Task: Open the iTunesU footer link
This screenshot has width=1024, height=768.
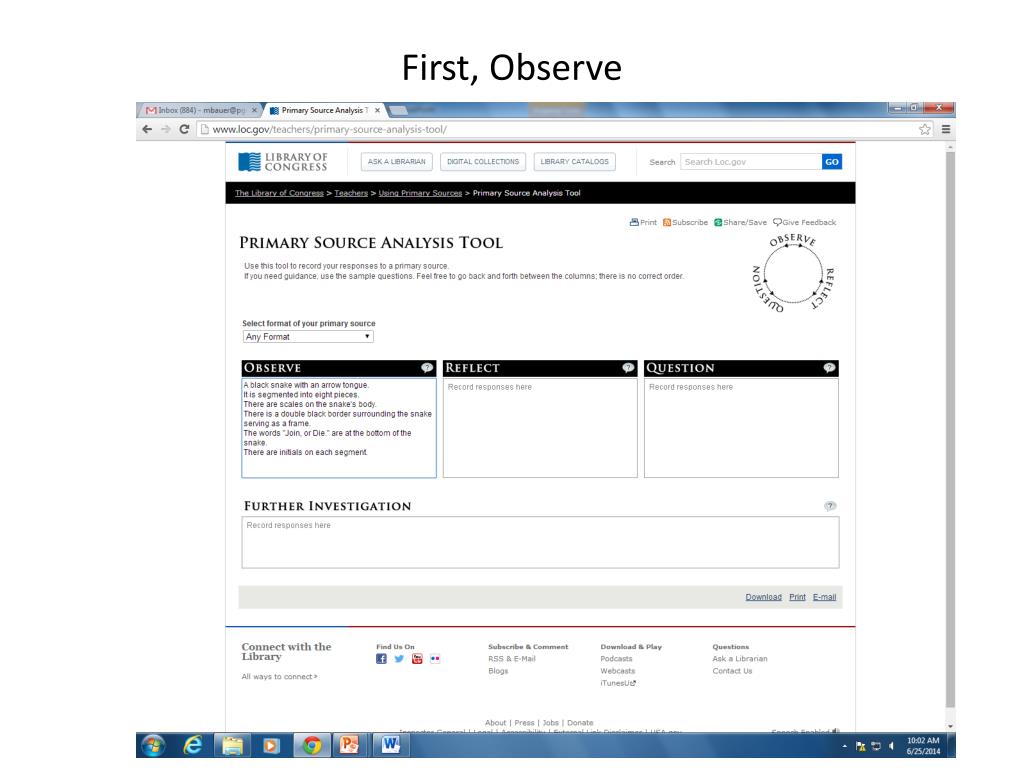Action: pyautogui.click(x=618, y=683)
